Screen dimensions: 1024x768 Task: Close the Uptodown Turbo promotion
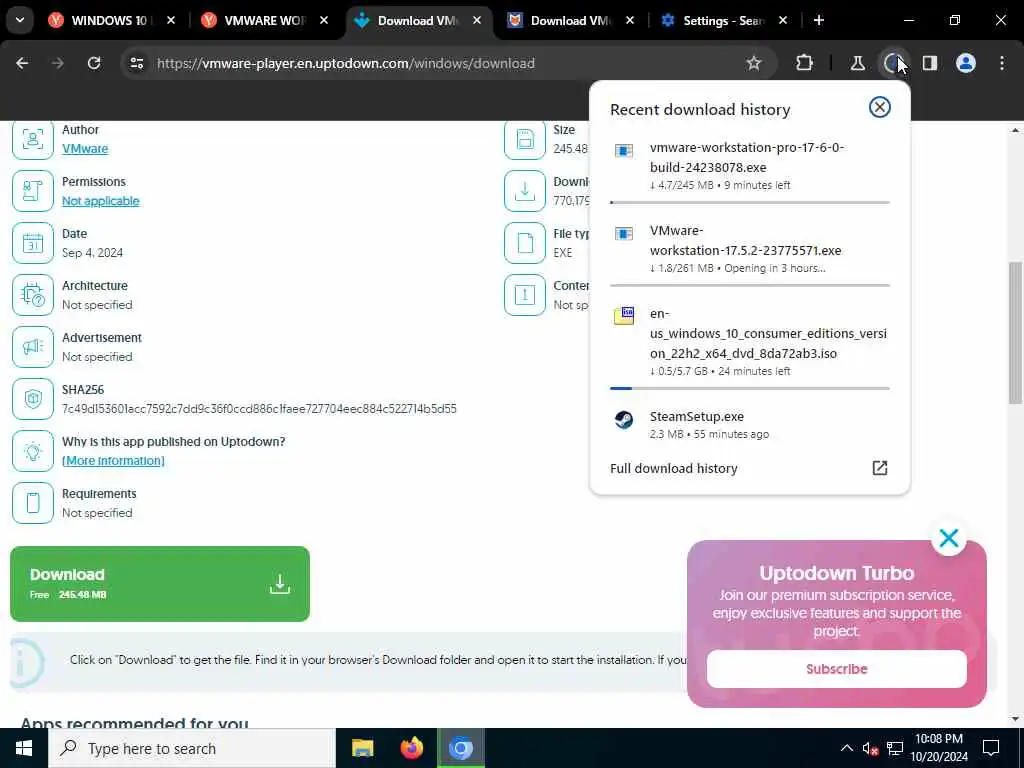[949, 538]
